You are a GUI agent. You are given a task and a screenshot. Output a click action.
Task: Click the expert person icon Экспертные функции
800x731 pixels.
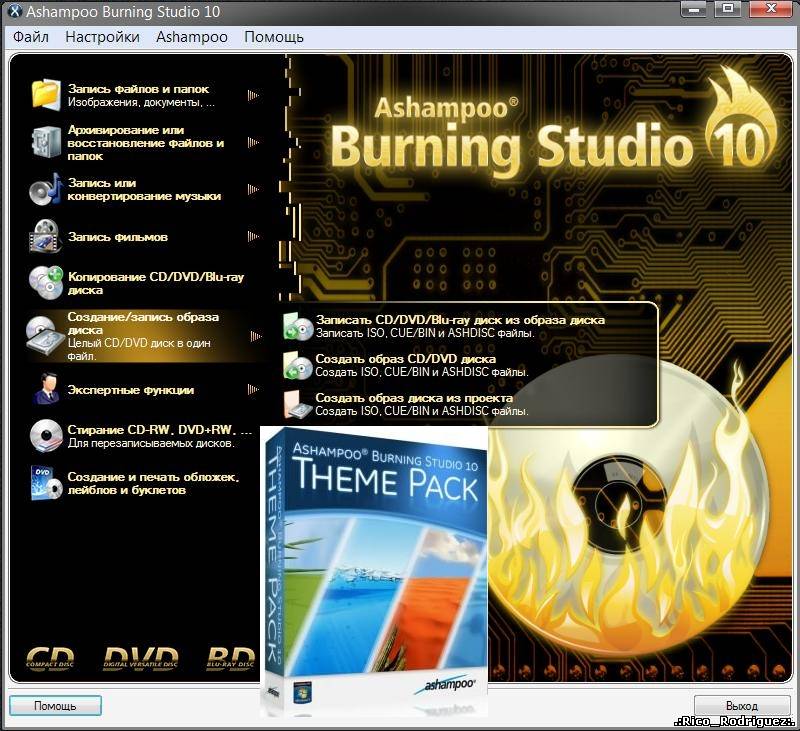click(x=46, y=389)
